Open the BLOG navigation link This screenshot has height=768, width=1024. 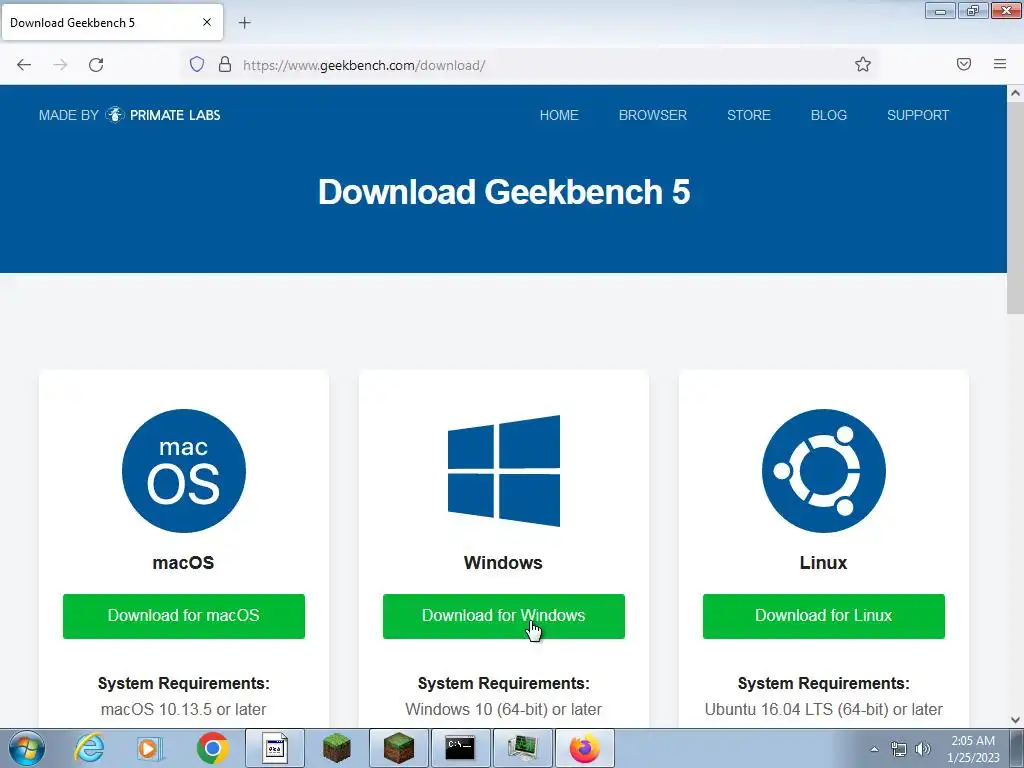pos(829,115)
